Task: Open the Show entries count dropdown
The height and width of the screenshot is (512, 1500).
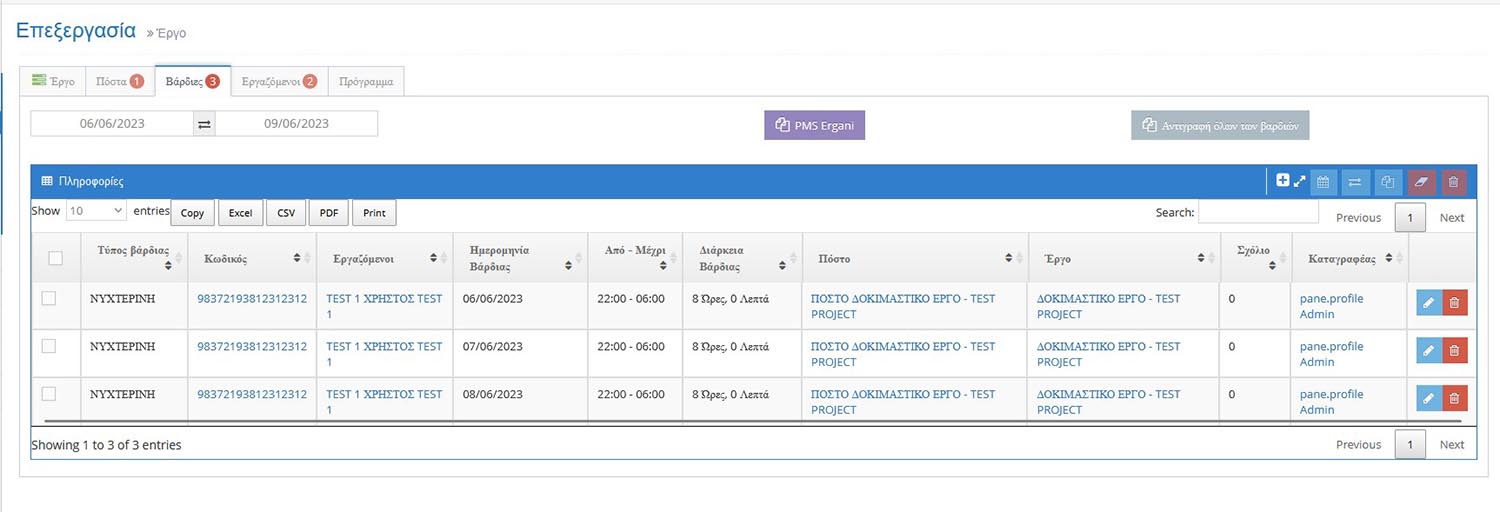Action: [x=96, y=211]
